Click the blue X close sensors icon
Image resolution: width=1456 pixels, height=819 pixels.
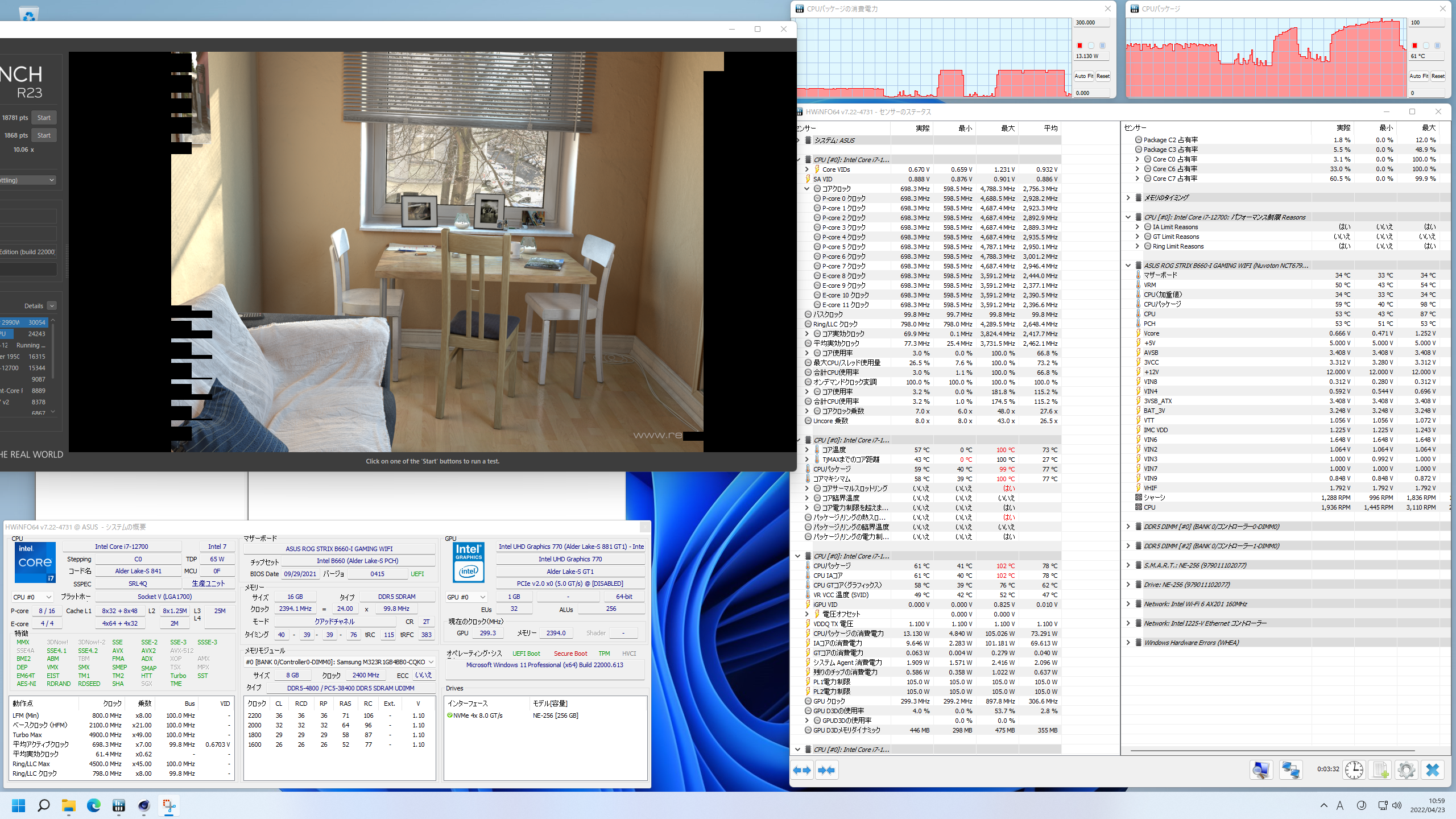[1433, 770]
